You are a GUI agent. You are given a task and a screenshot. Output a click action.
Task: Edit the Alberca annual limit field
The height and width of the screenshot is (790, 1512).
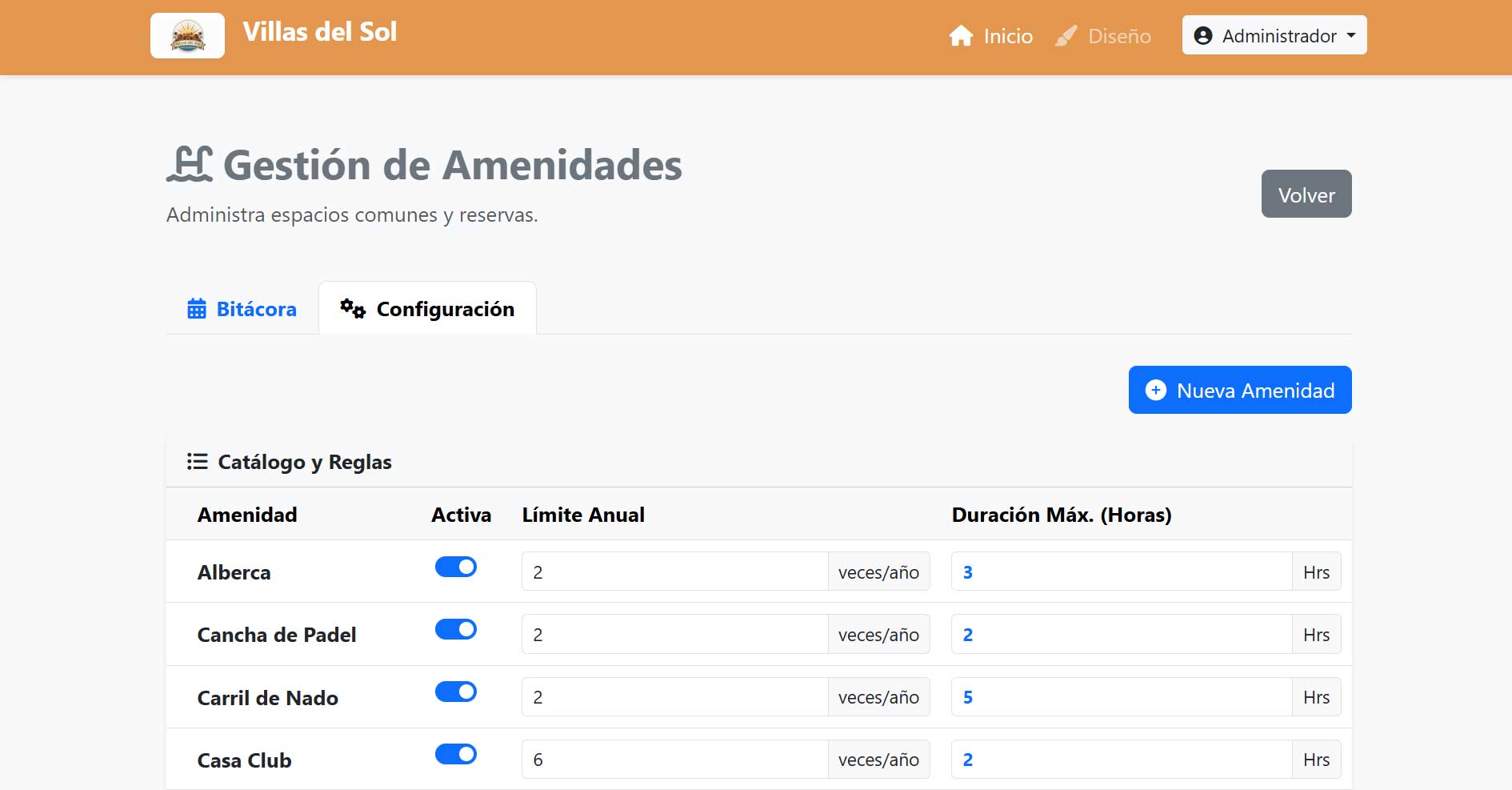click(x=674, y=571)
